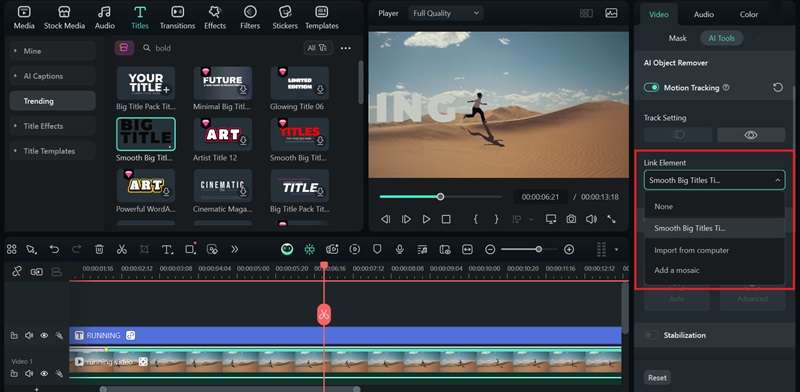Image resolution: width=800 pixels, height=392 pixels.
Task: Click the play button in the player
Action: (x=426, y=219)
